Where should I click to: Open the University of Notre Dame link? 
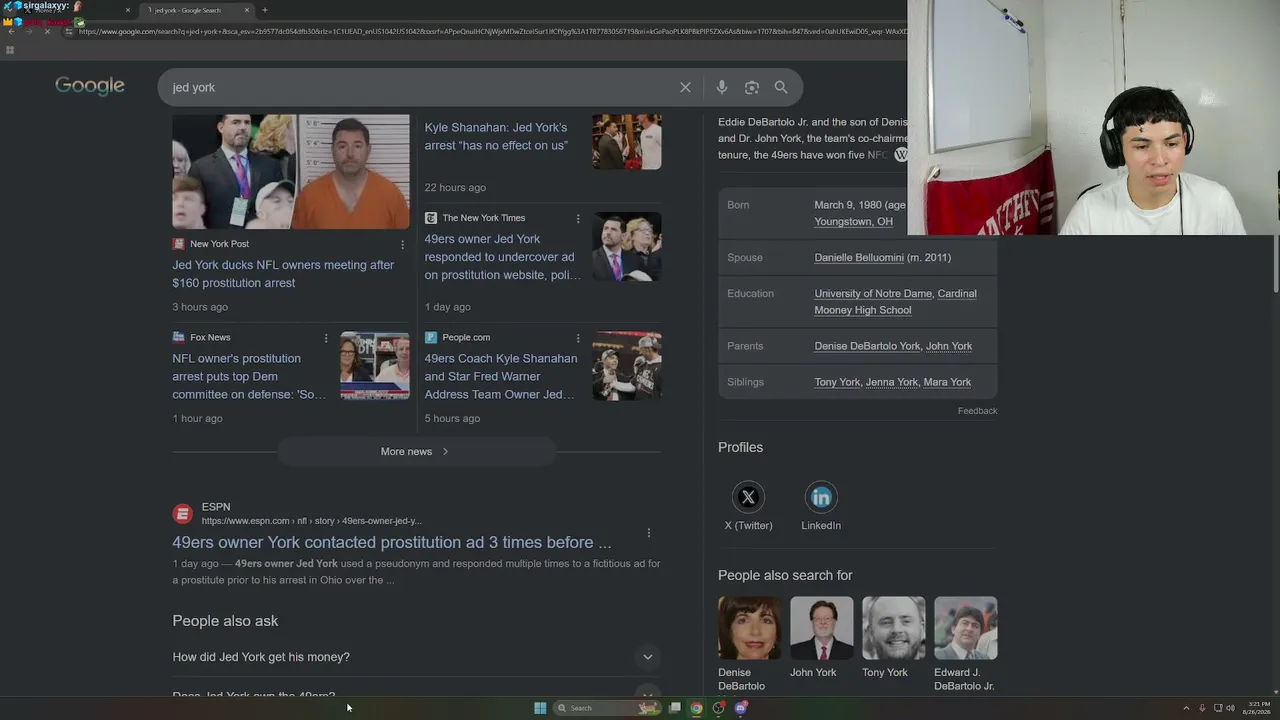873,294
